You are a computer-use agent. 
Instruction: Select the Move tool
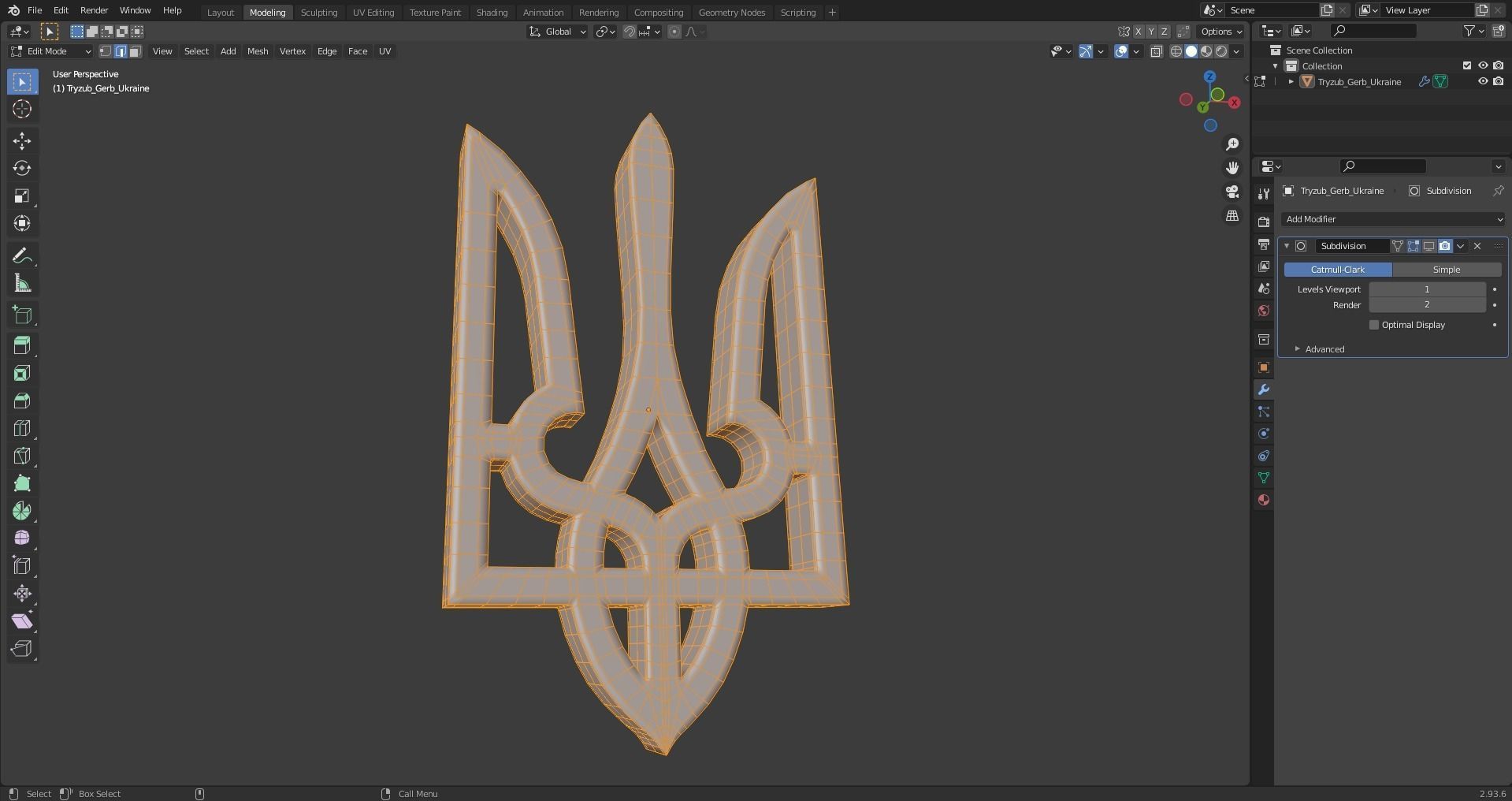(22, 140)
